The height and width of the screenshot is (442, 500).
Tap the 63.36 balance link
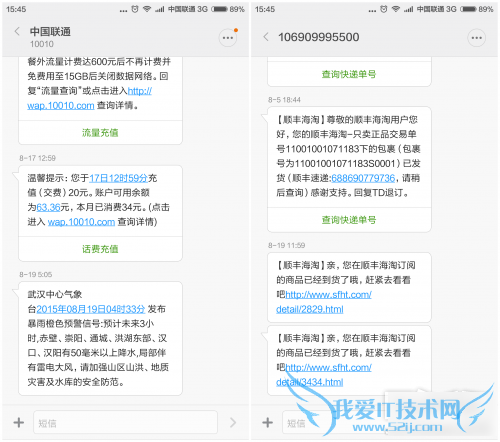pos(48,207)
